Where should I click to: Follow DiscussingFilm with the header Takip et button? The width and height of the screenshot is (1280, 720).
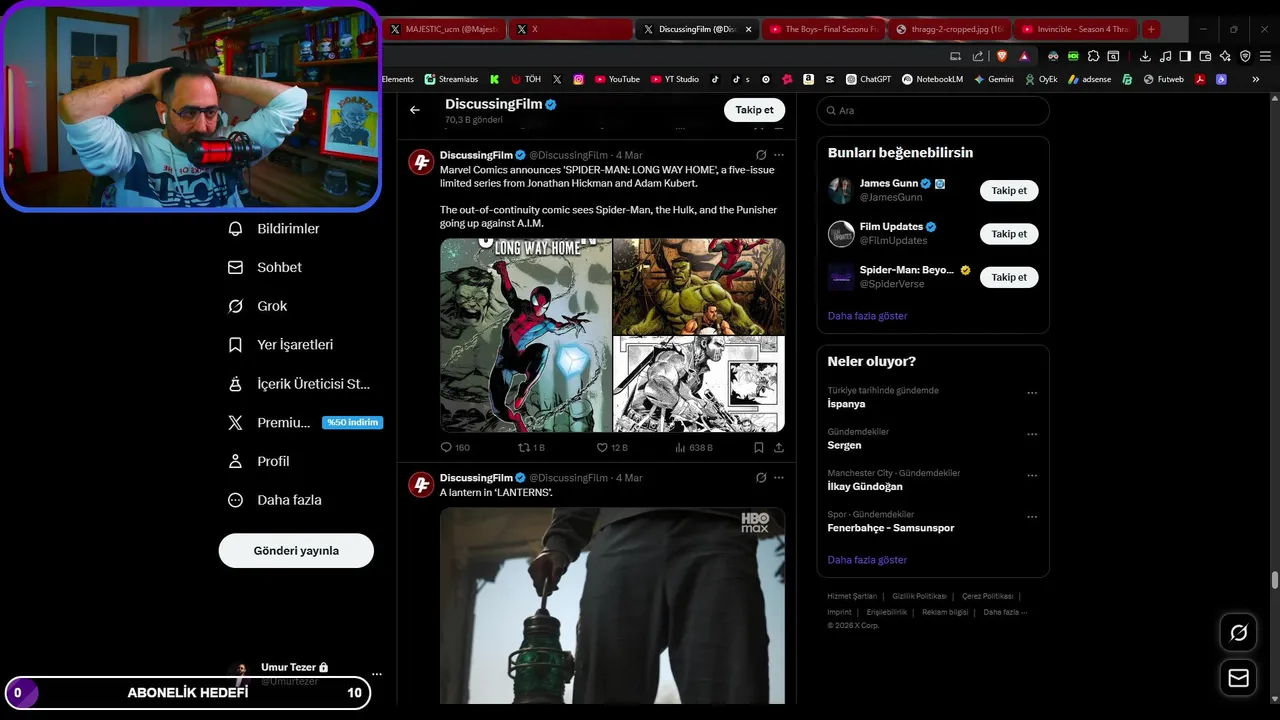click(x=754, y=110)
